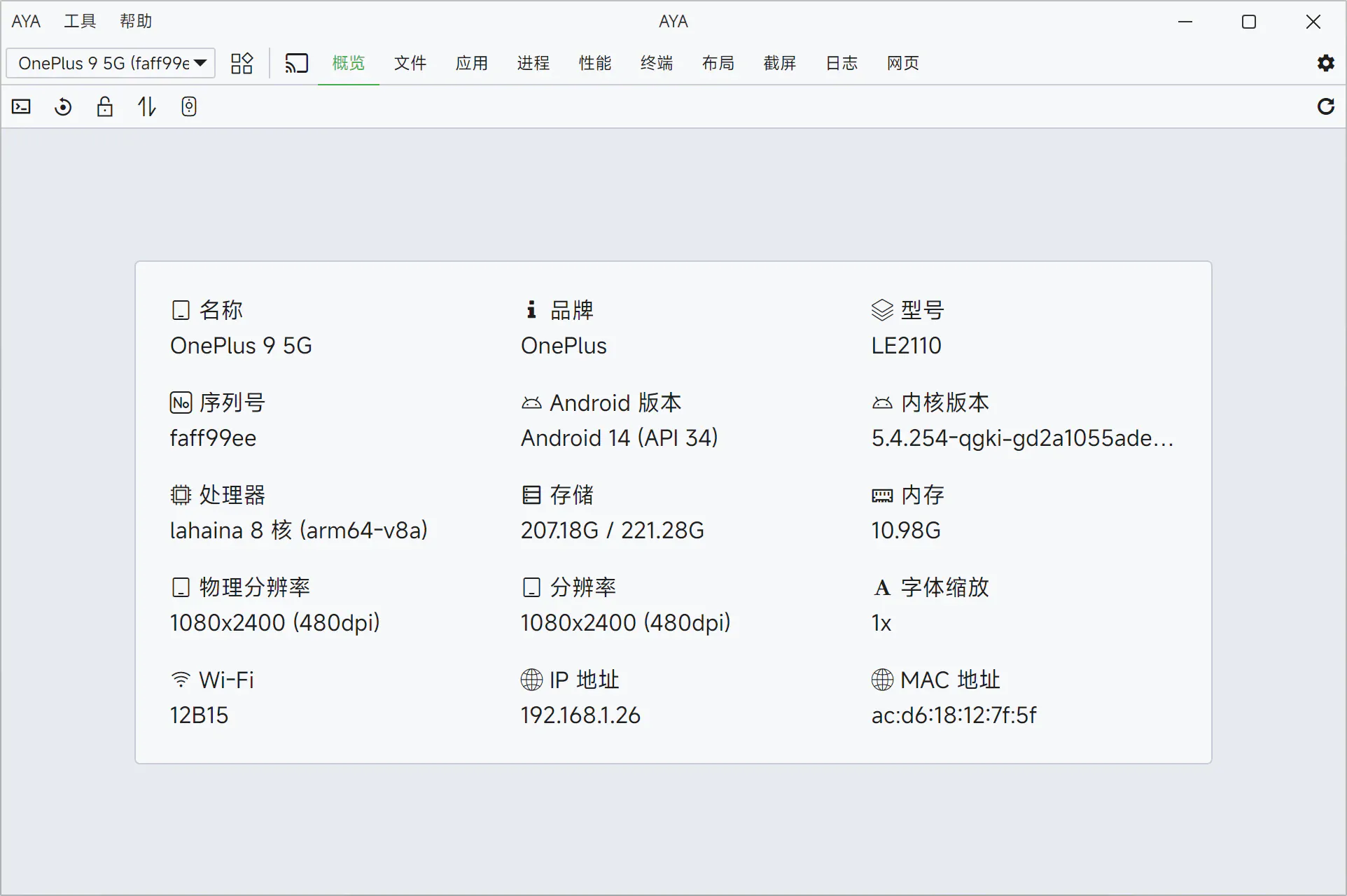Click the Wi-Fi name 12B15

pos(199,715)
